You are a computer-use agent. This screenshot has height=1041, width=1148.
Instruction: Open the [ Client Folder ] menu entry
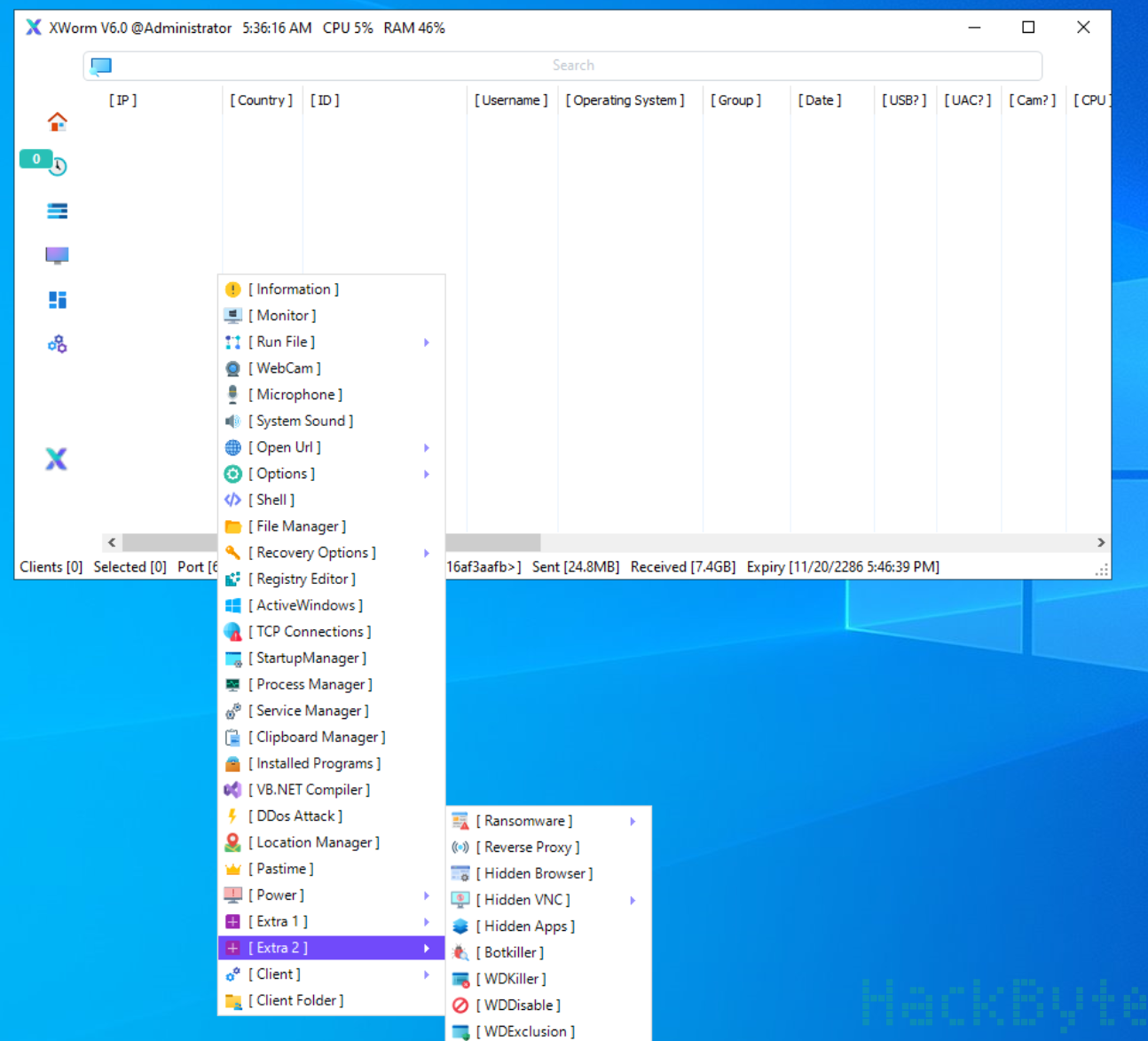331,1001
